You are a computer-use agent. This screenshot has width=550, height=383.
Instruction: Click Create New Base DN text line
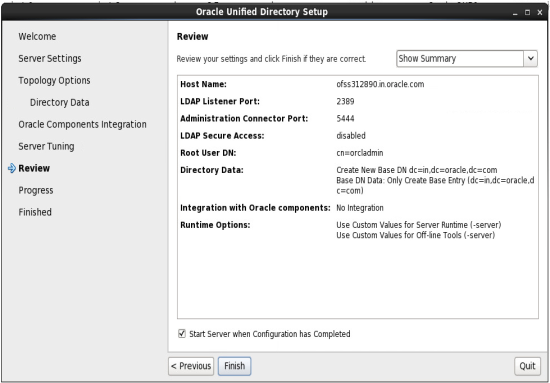(417, 170)
